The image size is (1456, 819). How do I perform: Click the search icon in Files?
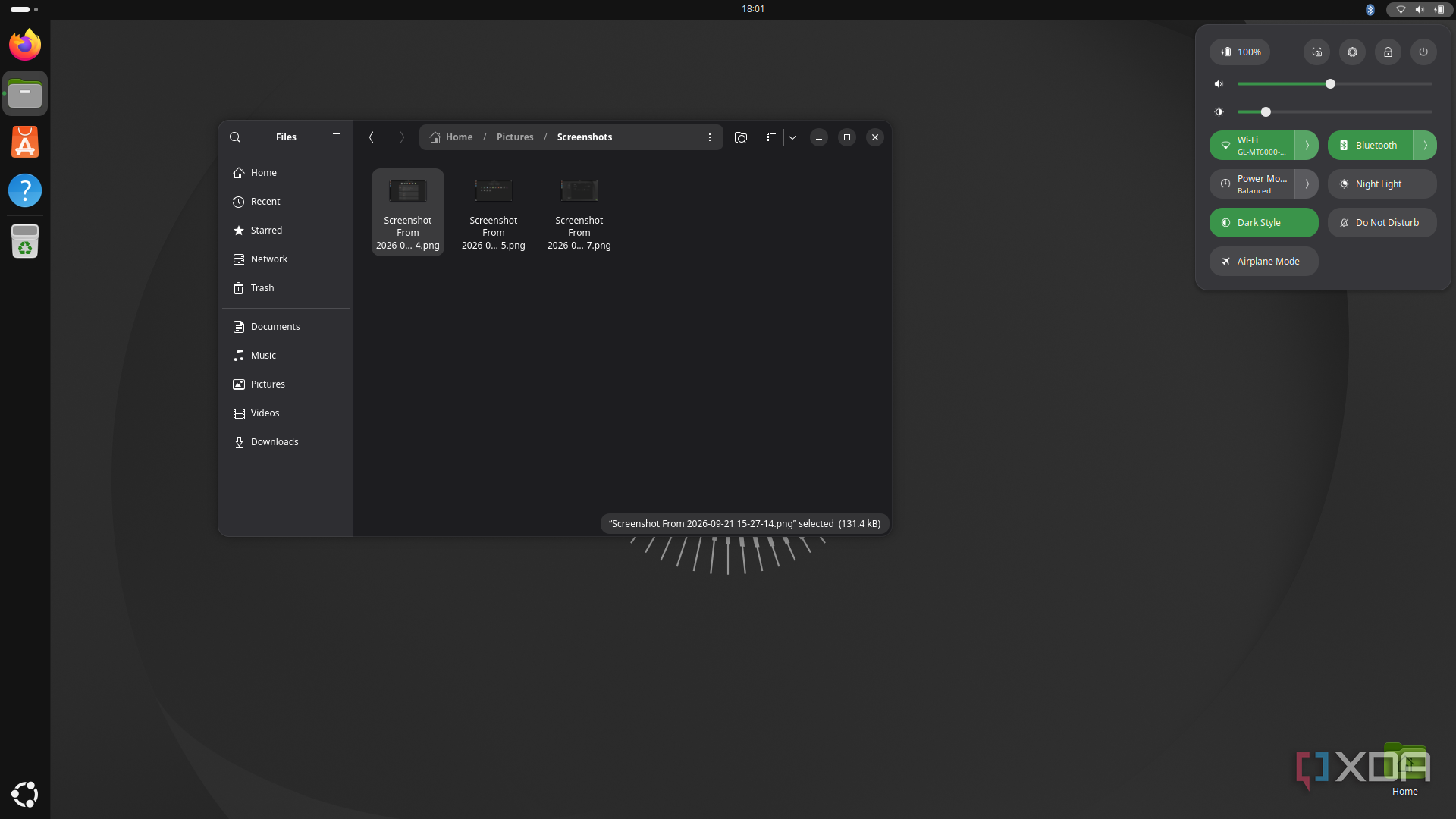pyautogui.click(x=235, y=137)
